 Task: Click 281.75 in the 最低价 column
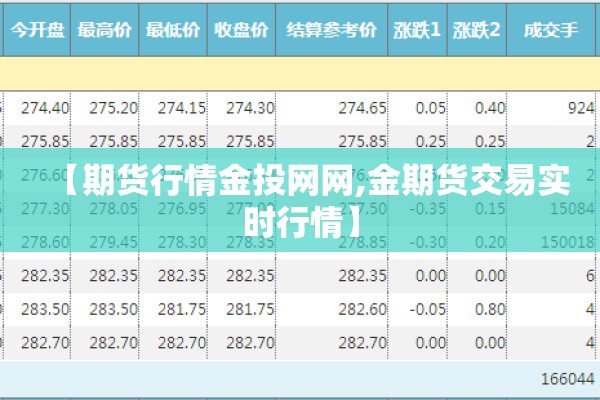click(182, 309)
